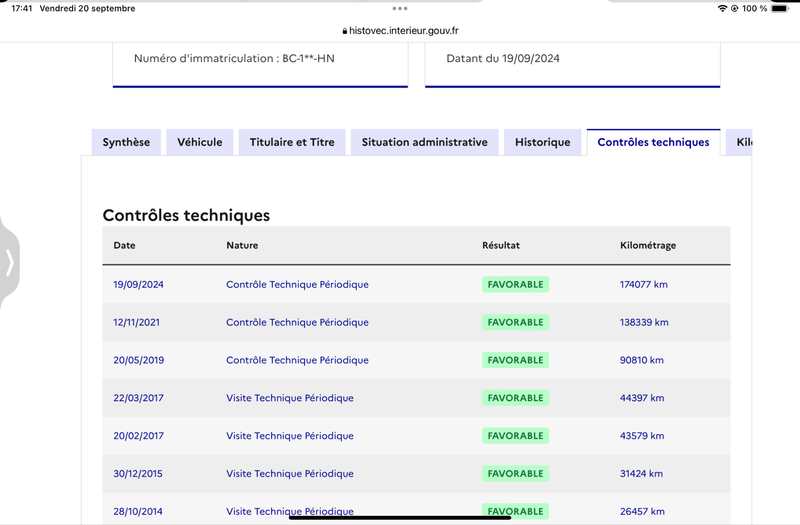Tap the 174077 km mileage value

tap(644, 285)
